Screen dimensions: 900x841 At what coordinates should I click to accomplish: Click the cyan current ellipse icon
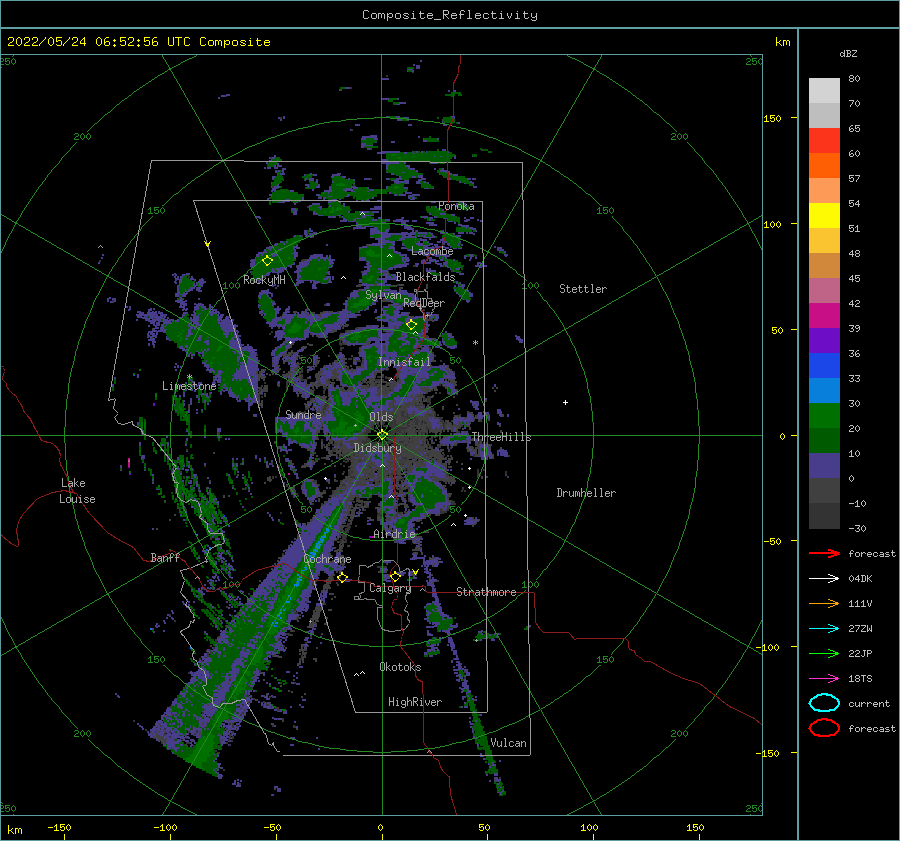(824, 703)
